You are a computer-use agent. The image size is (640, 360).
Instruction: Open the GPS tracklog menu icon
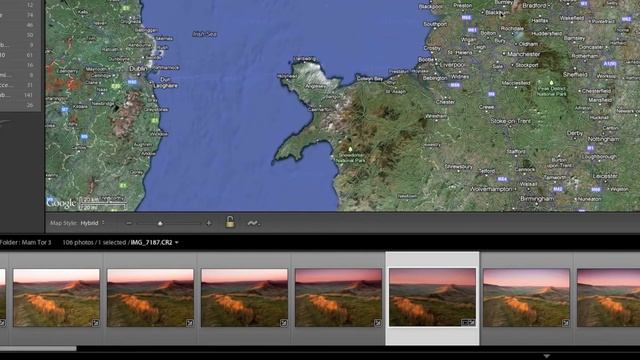(x=253, y=223)
